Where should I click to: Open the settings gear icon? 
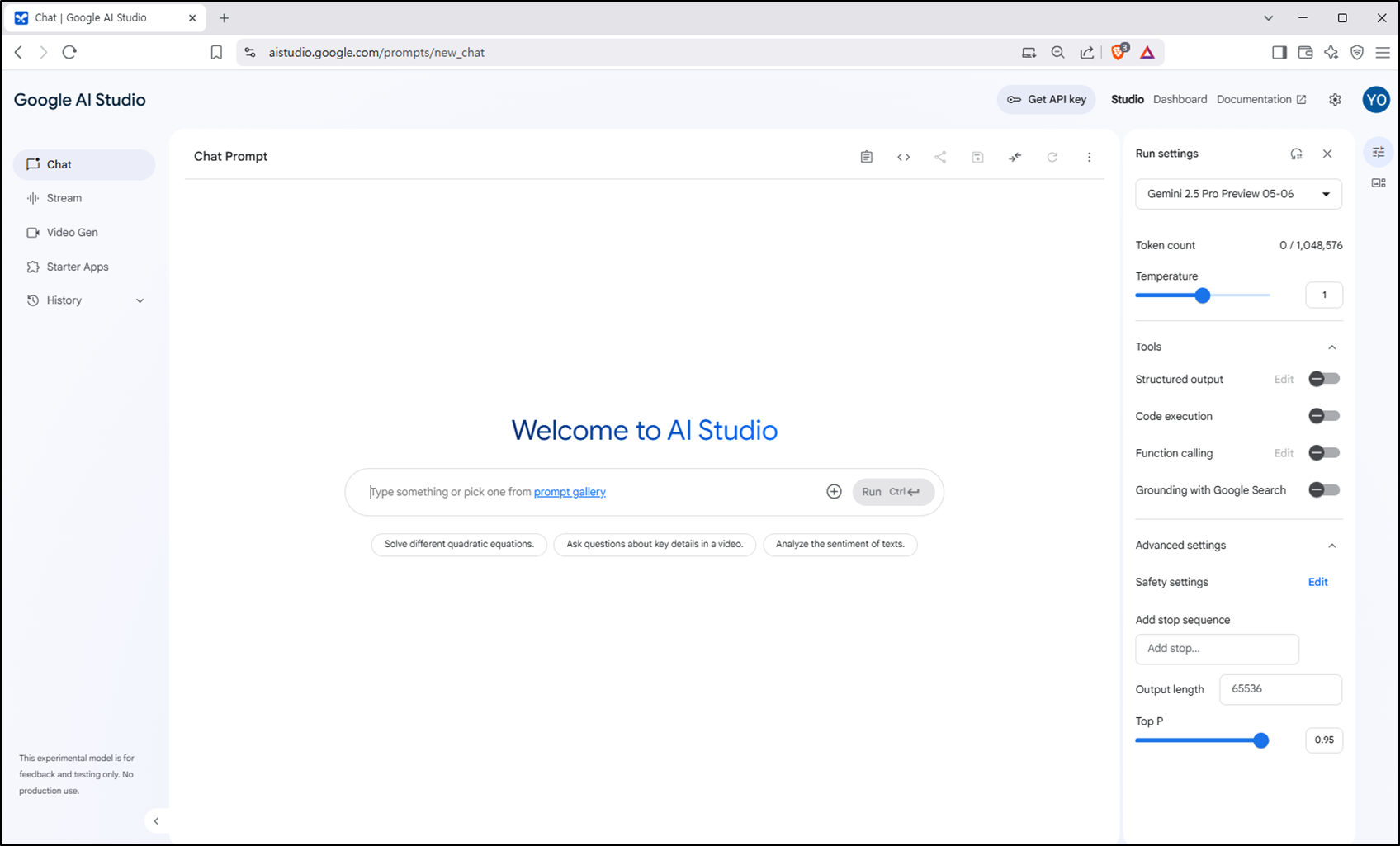[x=1335, y=99]
